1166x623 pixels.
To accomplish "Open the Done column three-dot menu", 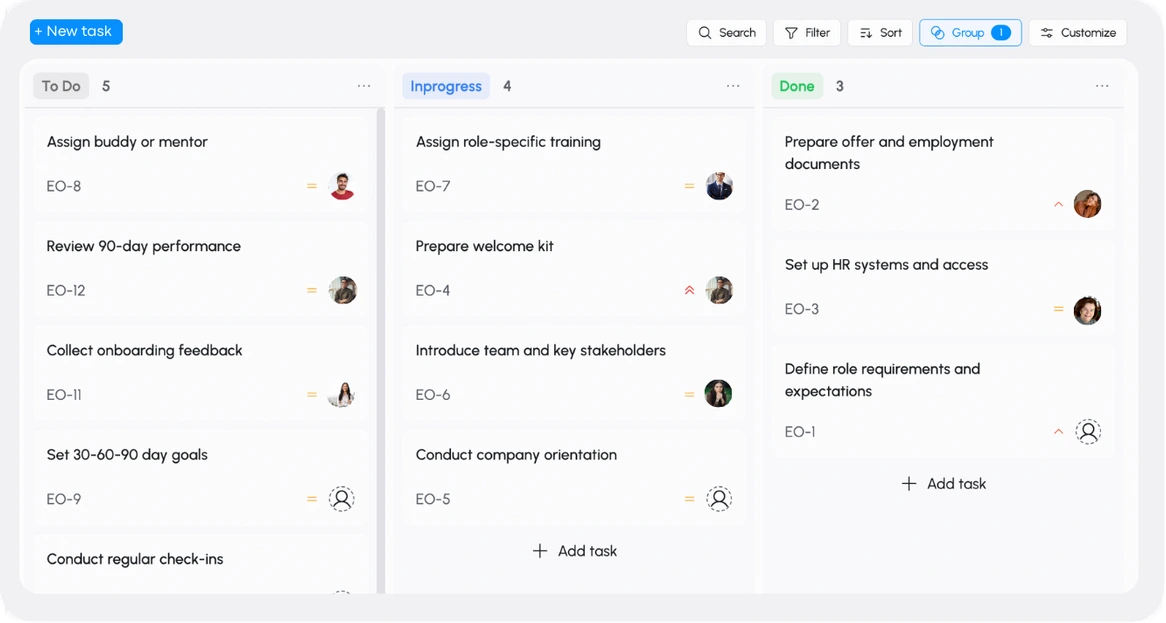I will coord(1102,87).
